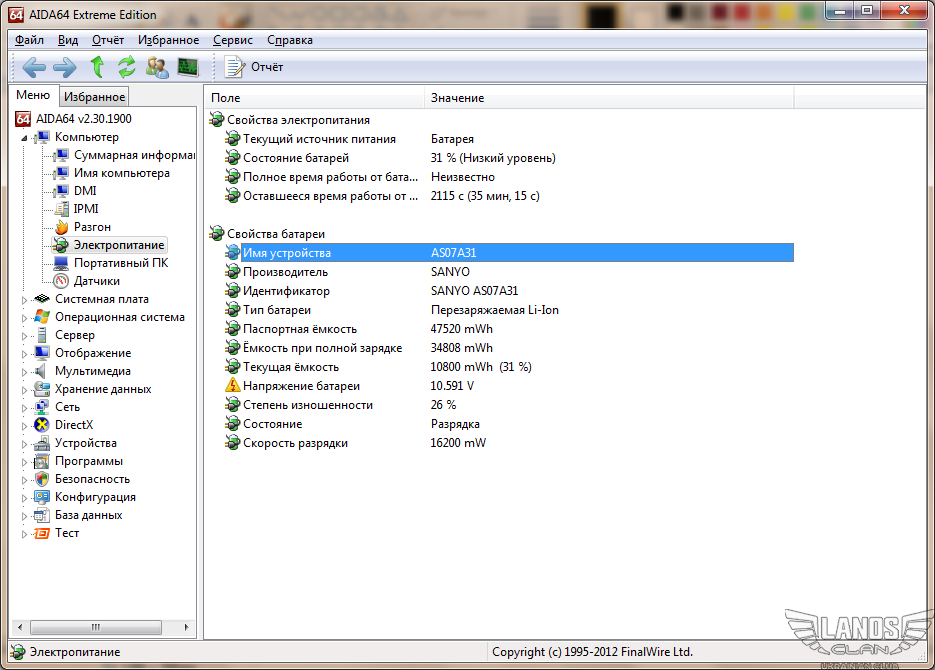The width and height of the screenshot is (935, 670).
Task: Expand the Сеть node
Action: 24,408
